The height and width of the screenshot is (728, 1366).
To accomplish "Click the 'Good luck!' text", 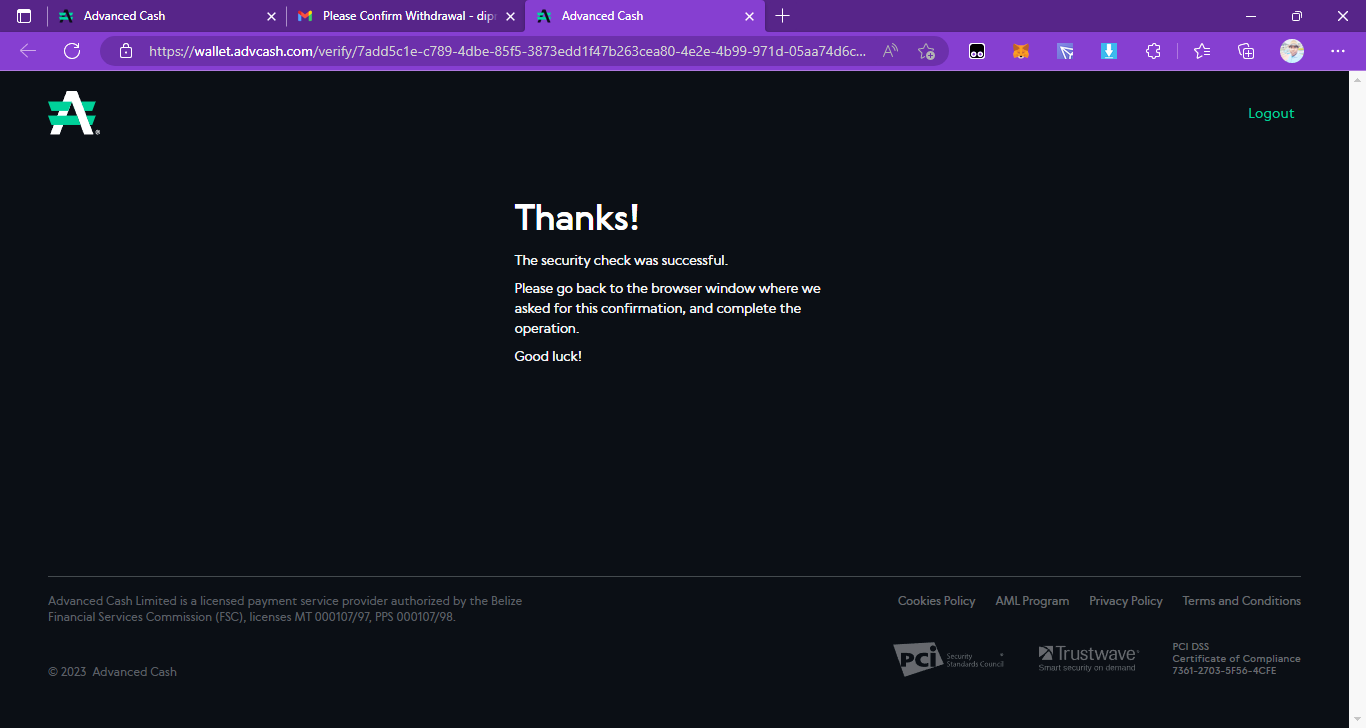I will point(548,356).
